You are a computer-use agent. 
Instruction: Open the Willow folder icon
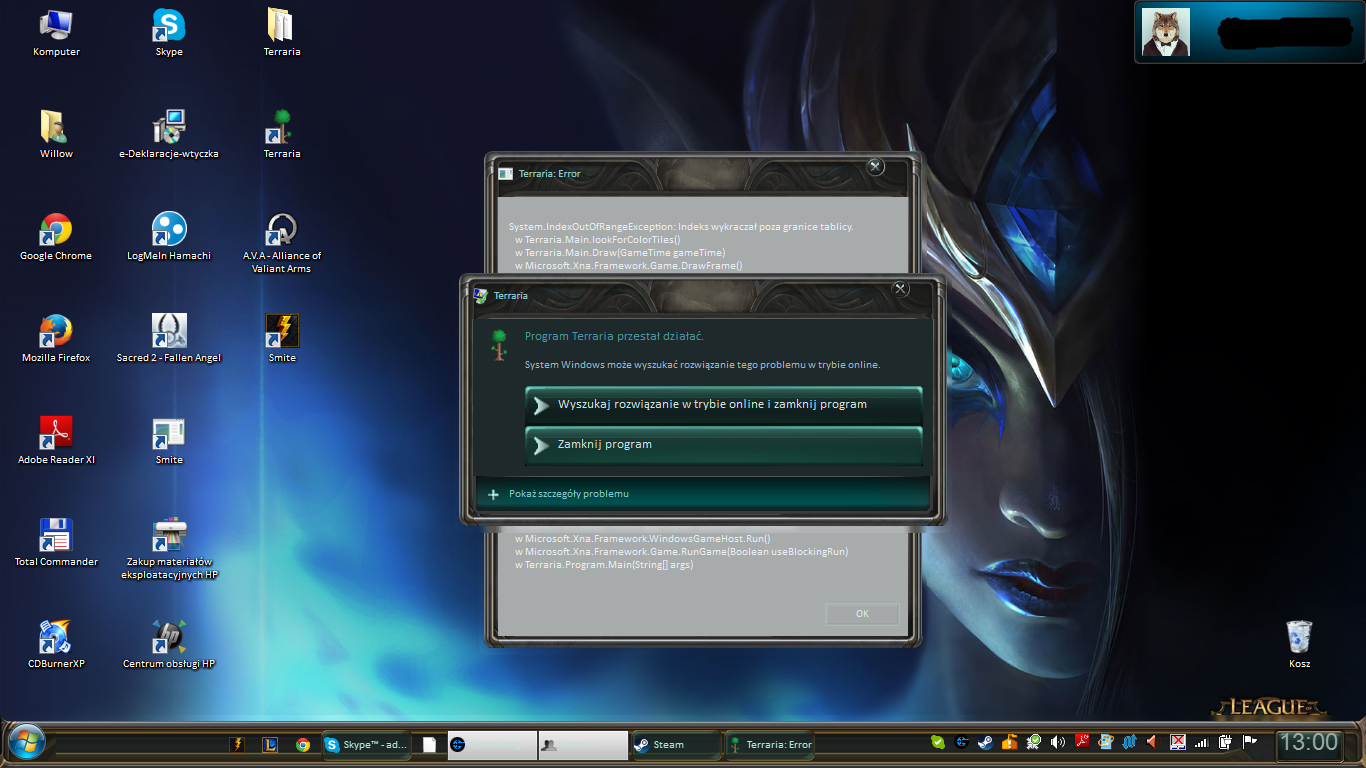(x=56, y=136)
